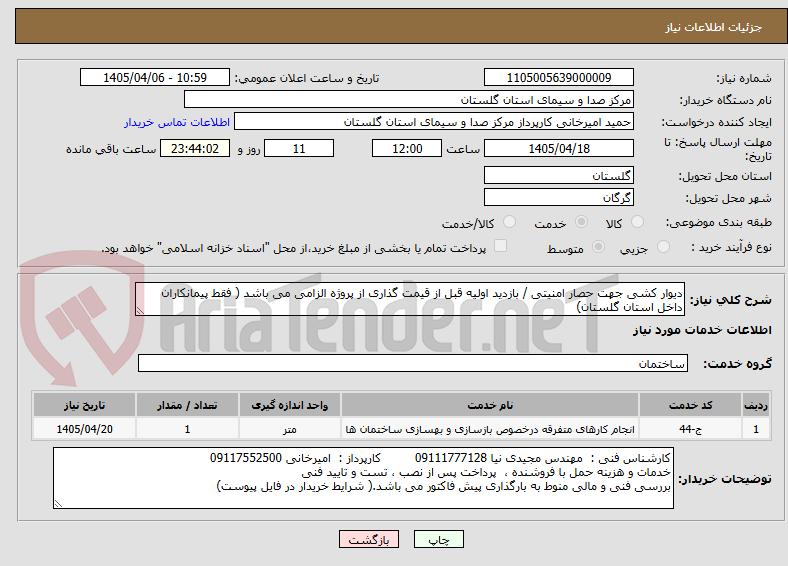Click the توضیحات خریدار notes box
The width and height of the screenshot is (788, 566).
[x=363, y=478]
